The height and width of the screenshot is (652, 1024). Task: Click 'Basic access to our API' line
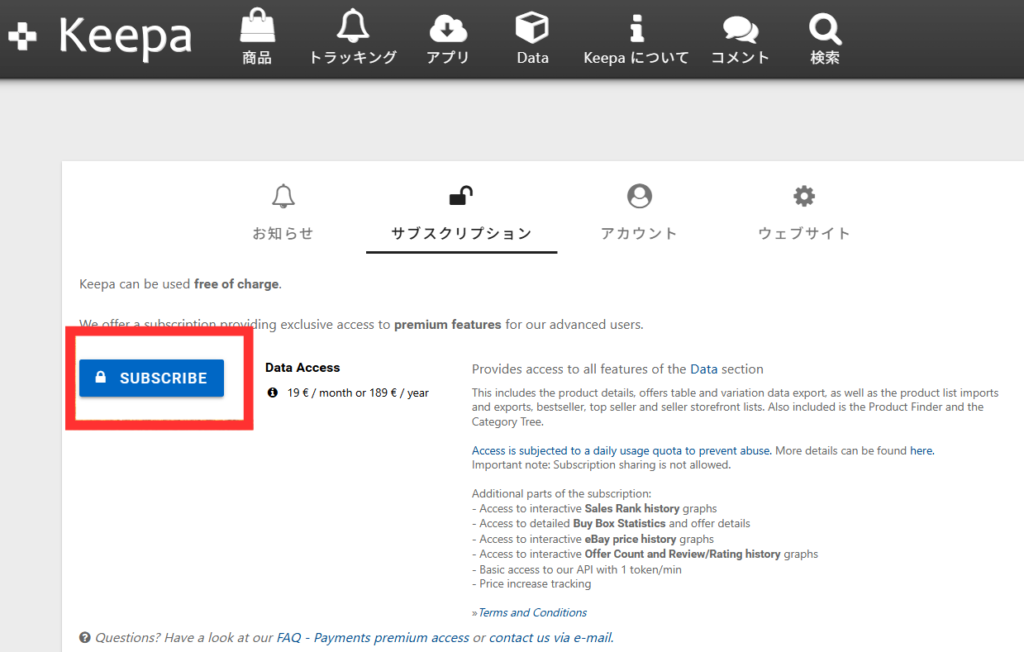[577, 570]
